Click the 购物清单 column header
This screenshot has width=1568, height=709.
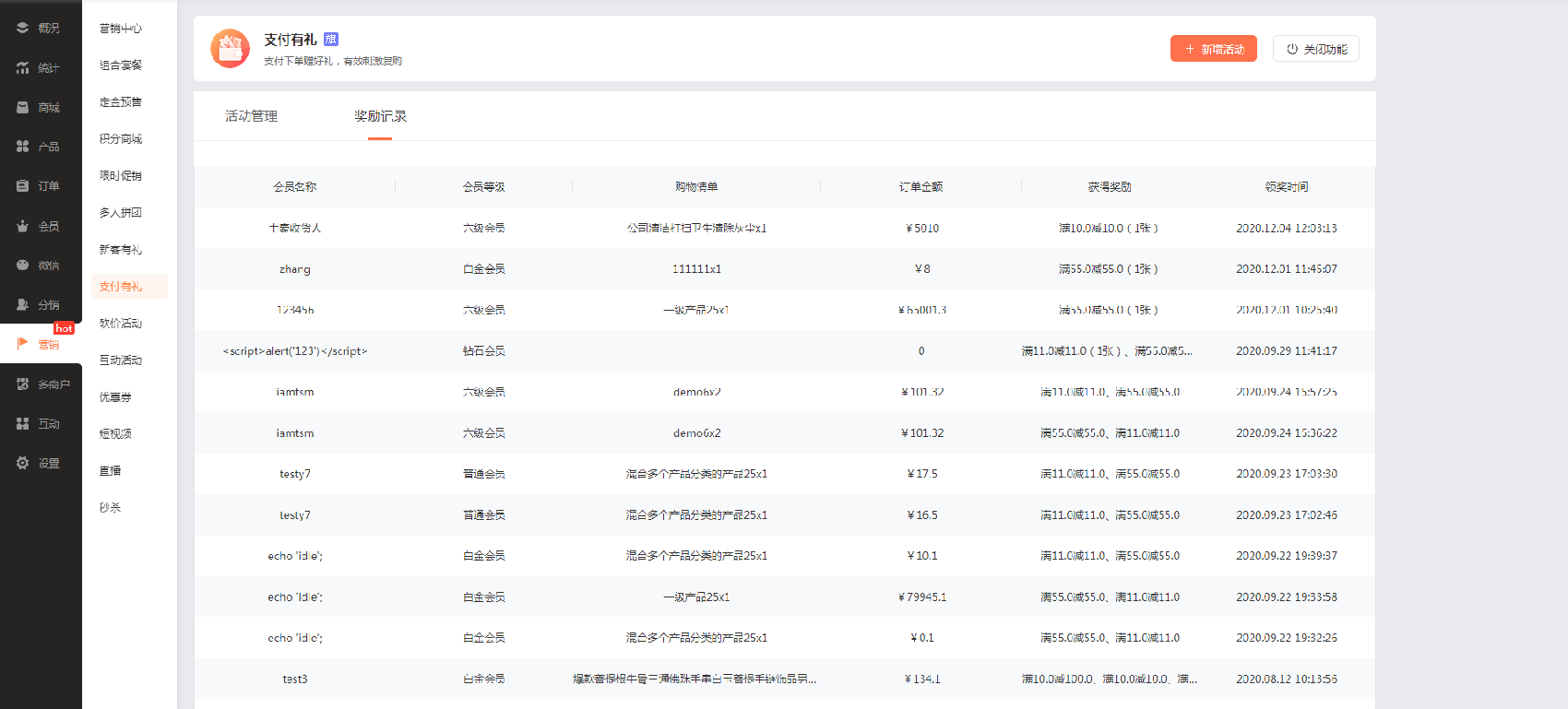[696, 187]
